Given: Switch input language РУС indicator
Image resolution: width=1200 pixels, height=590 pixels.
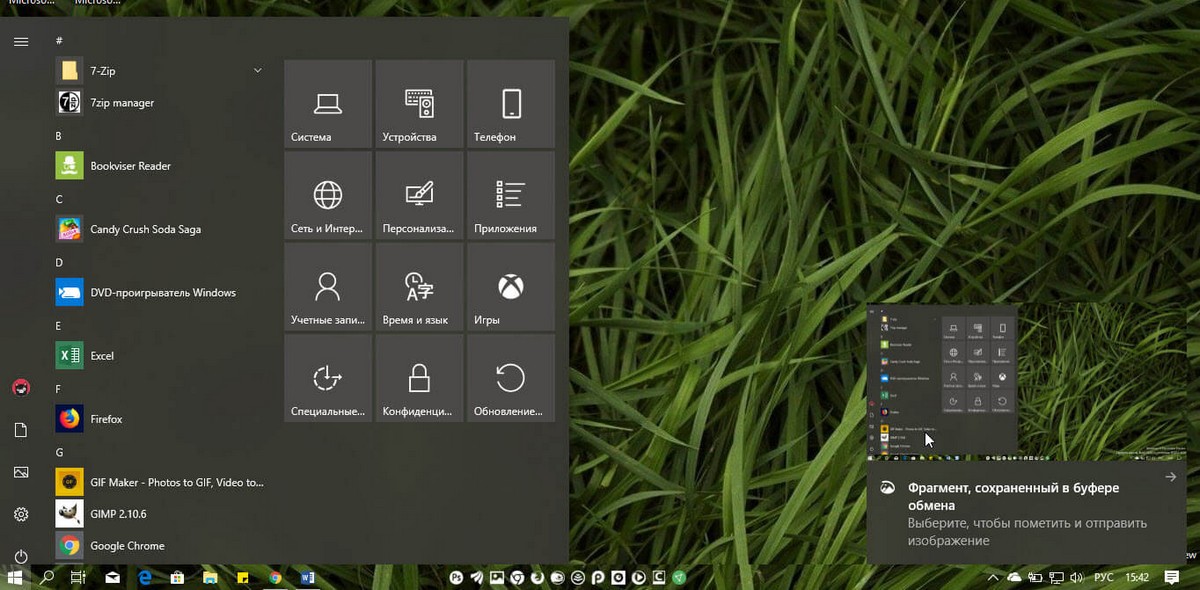Looking at the screenshot, I should (x=1105, y=577).
